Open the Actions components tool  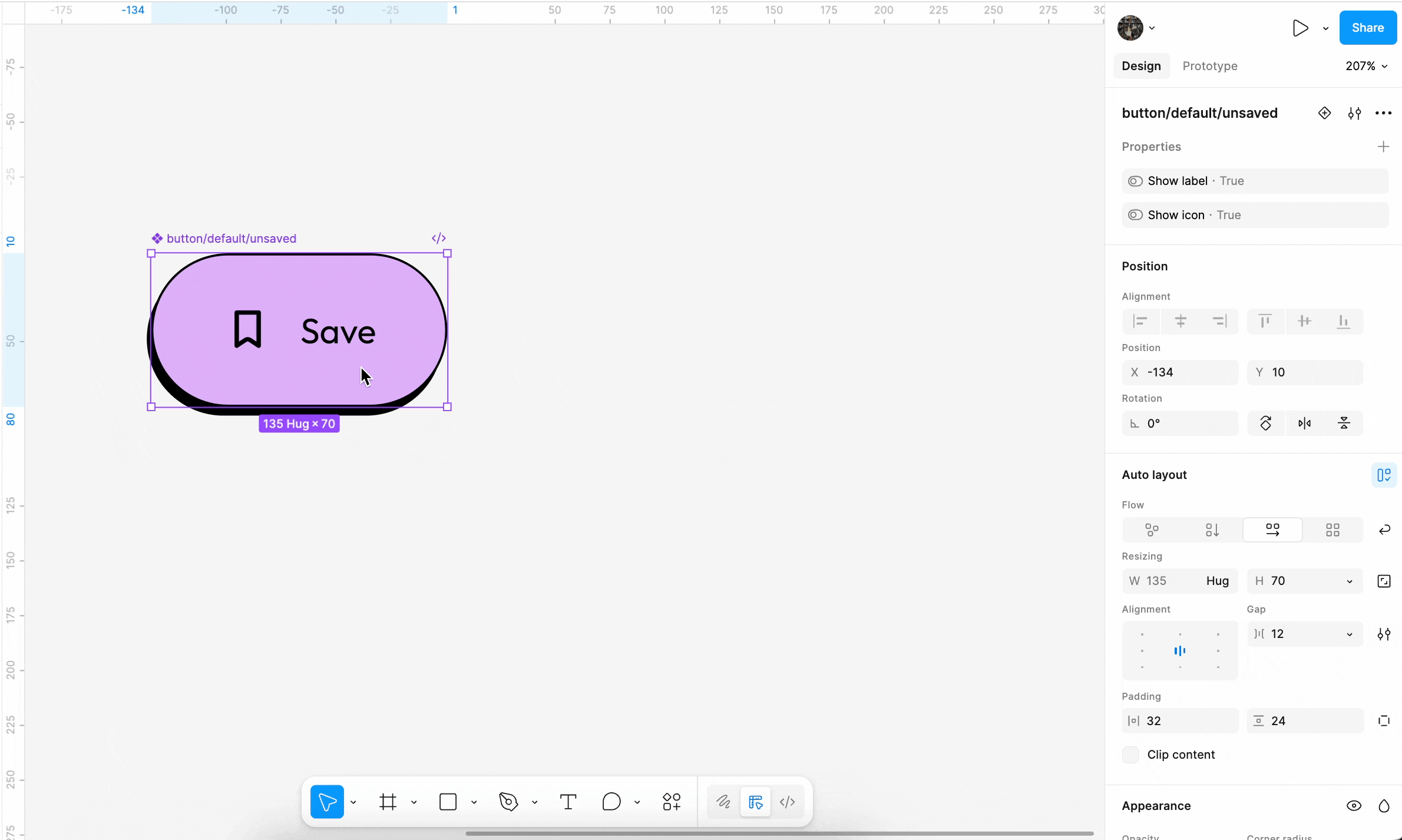pos(672,802)
